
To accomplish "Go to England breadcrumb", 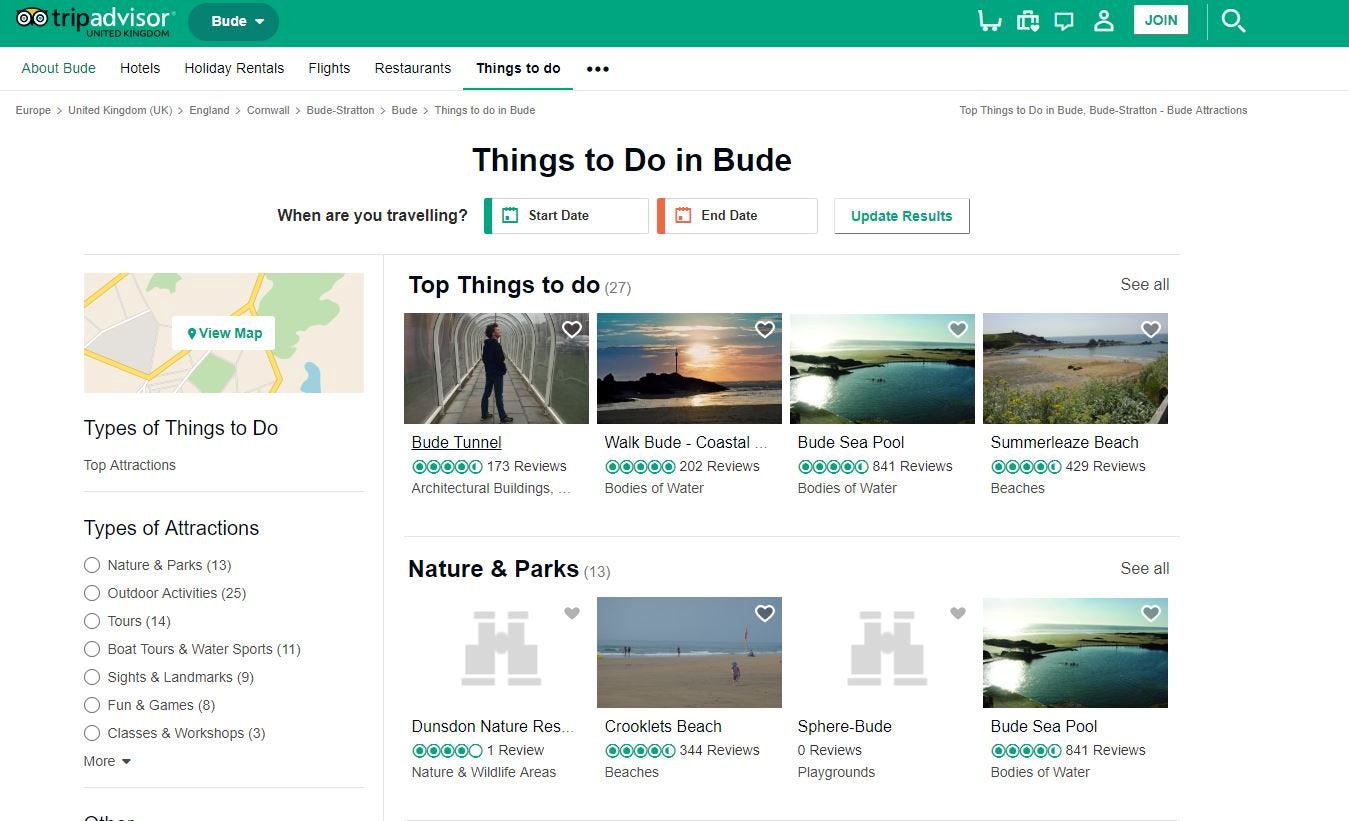I will click(209, 110).
